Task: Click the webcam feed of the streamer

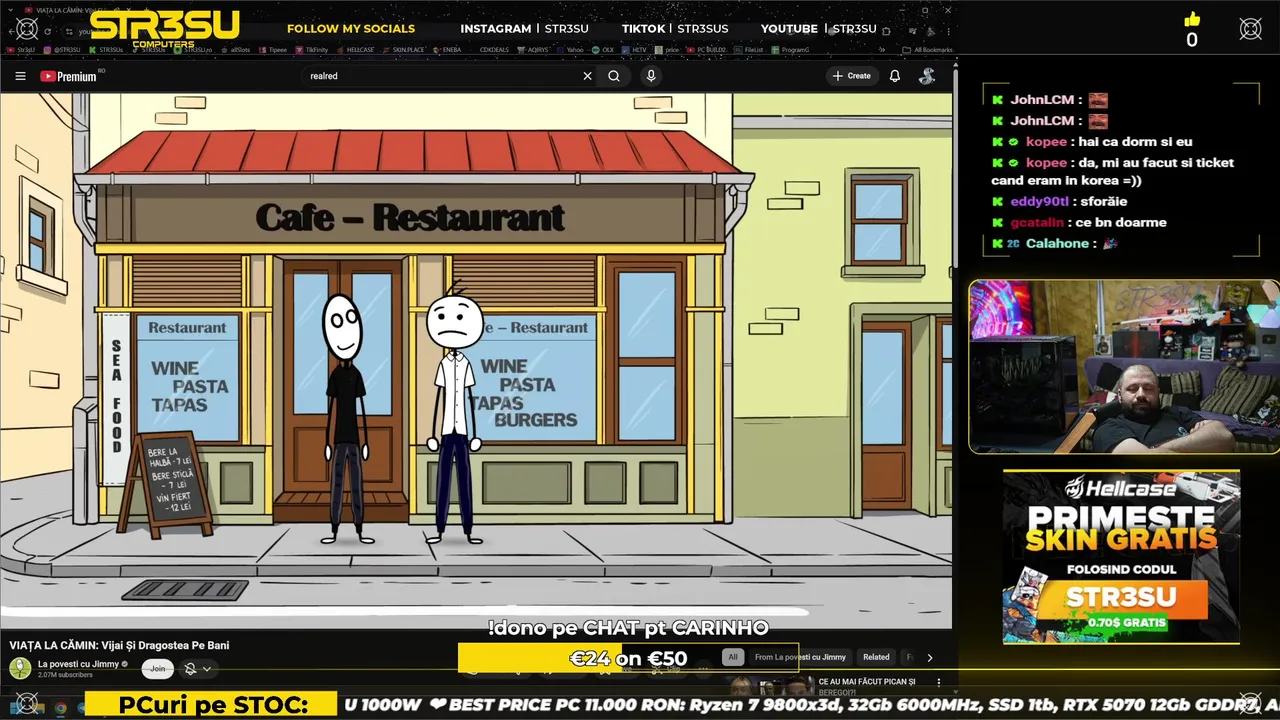Action: (x=1123, y=367)
